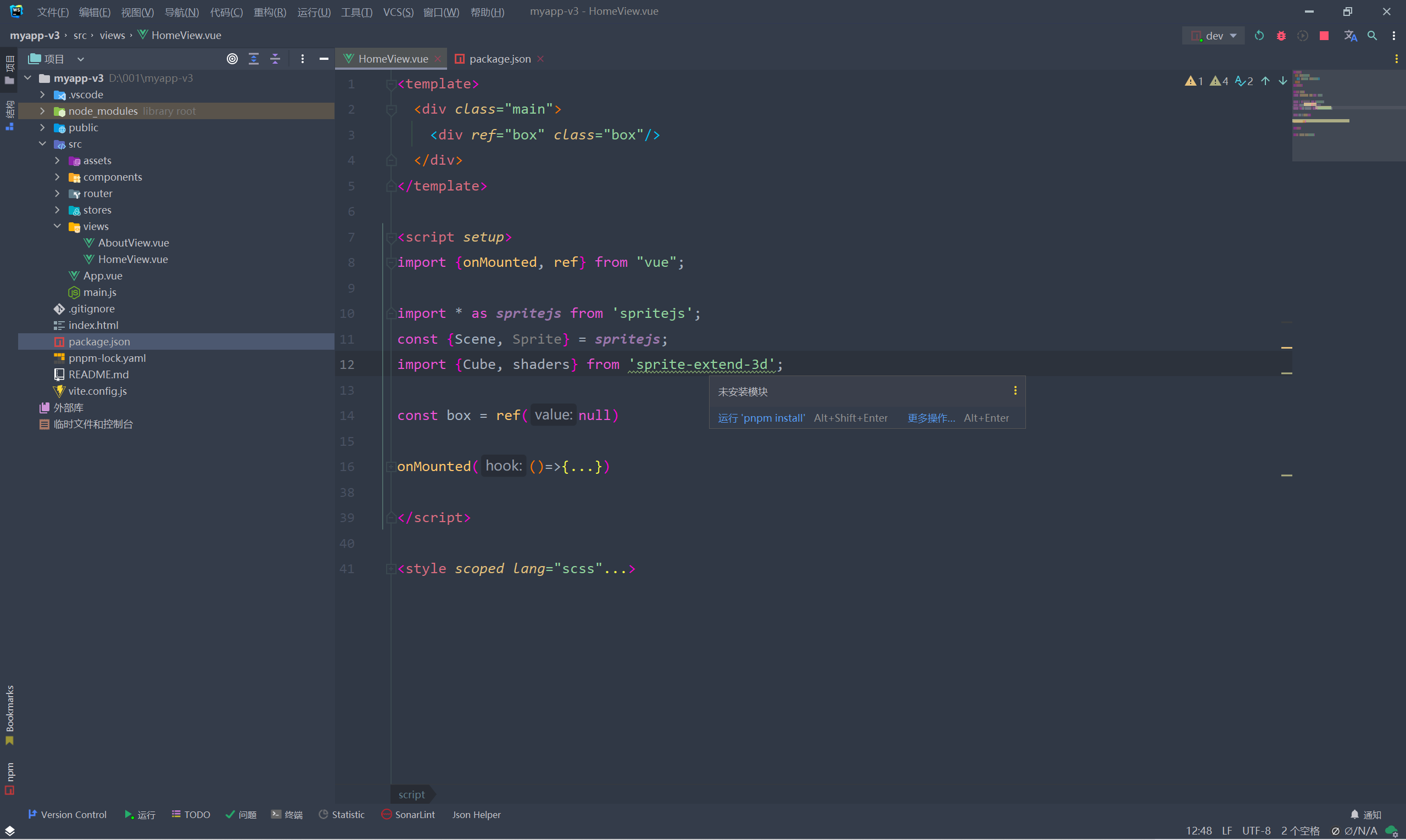Click 更多操作 in the install popup

coord(931,418)
